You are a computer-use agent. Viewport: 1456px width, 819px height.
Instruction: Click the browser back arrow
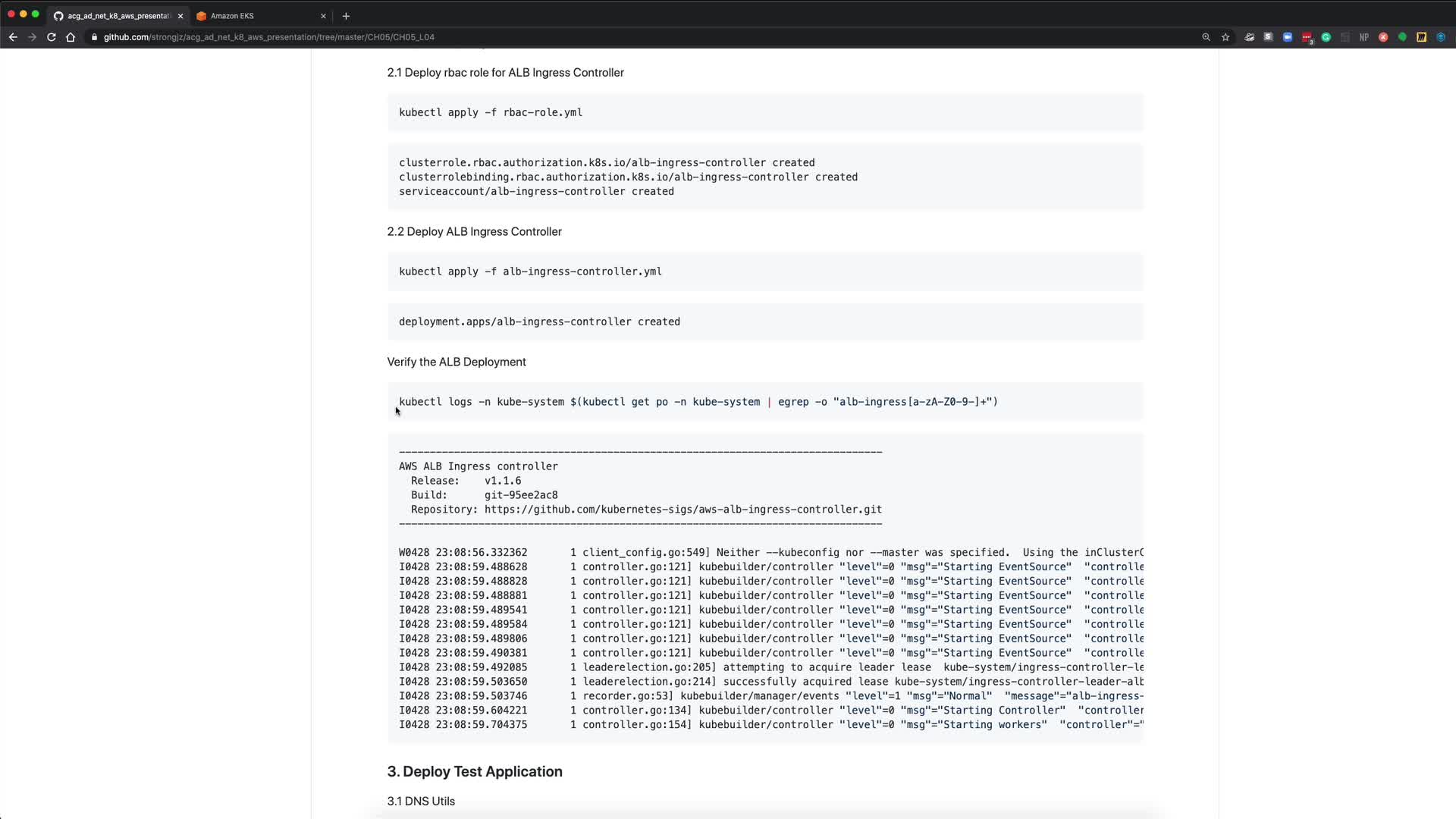[x=13, y=37]
